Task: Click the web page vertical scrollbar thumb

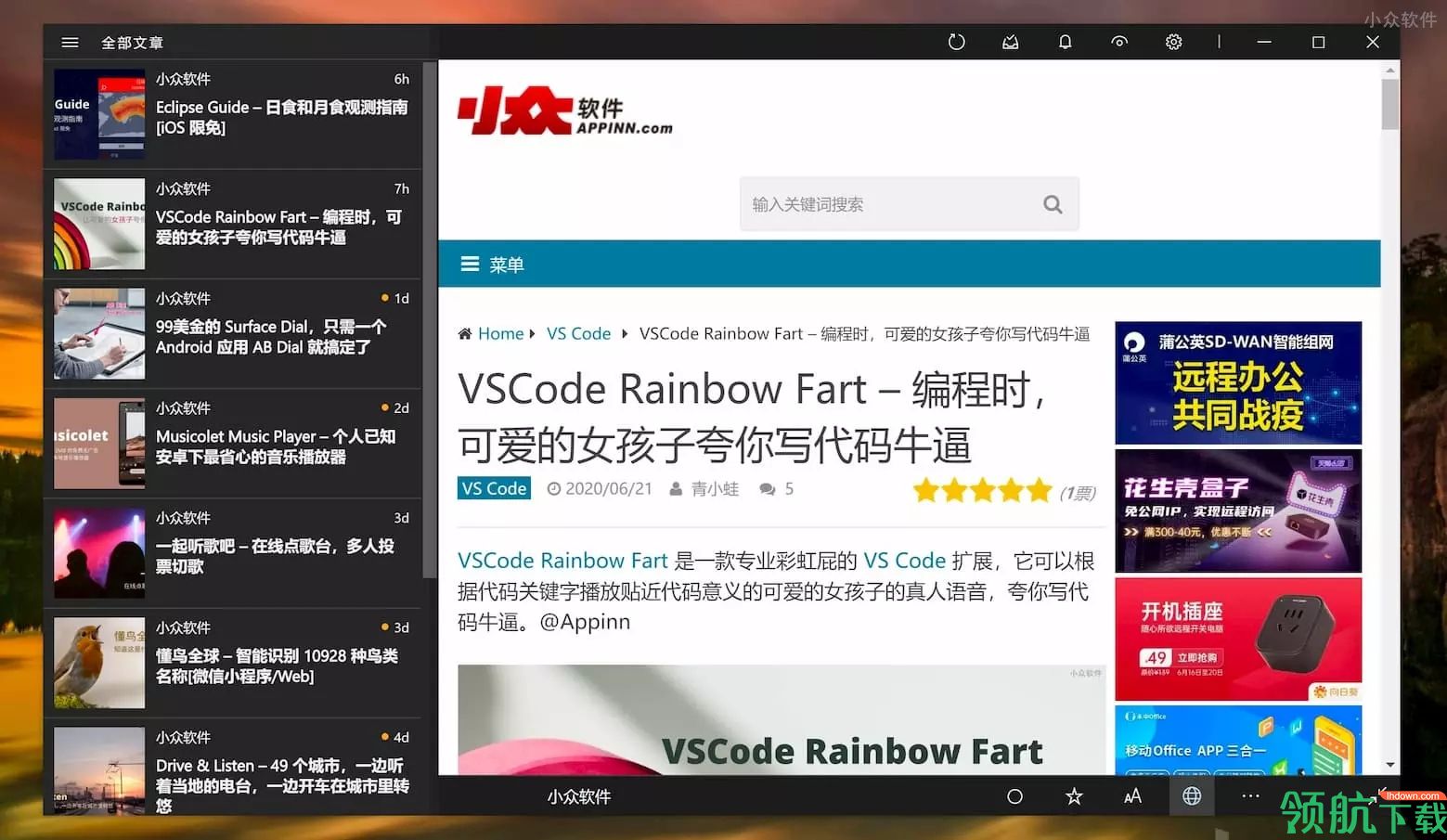Action: pyautogui.click(x=1389, y=104)
